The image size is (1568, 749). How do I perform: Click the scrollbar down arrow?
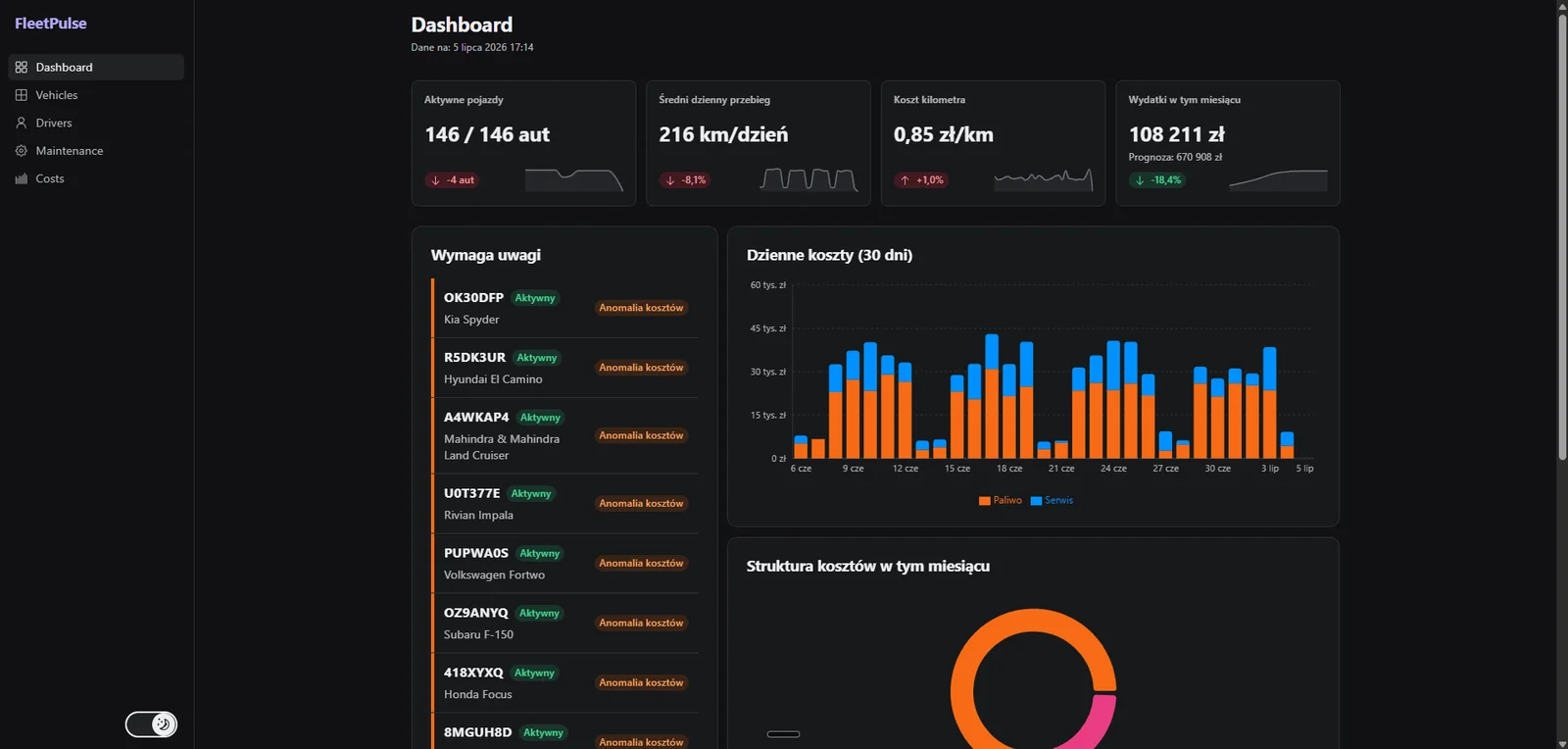(x=1562, y=742)
